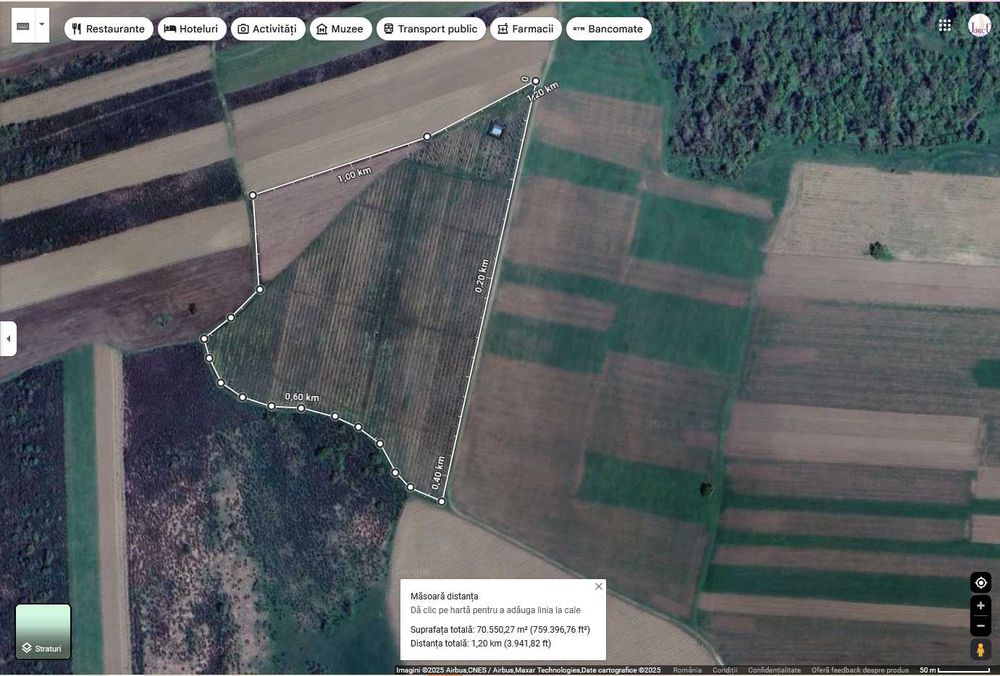Screen dimensions: 1000x676
Task: Select the Bancomate category chip
Action: (x=608, y=29)
